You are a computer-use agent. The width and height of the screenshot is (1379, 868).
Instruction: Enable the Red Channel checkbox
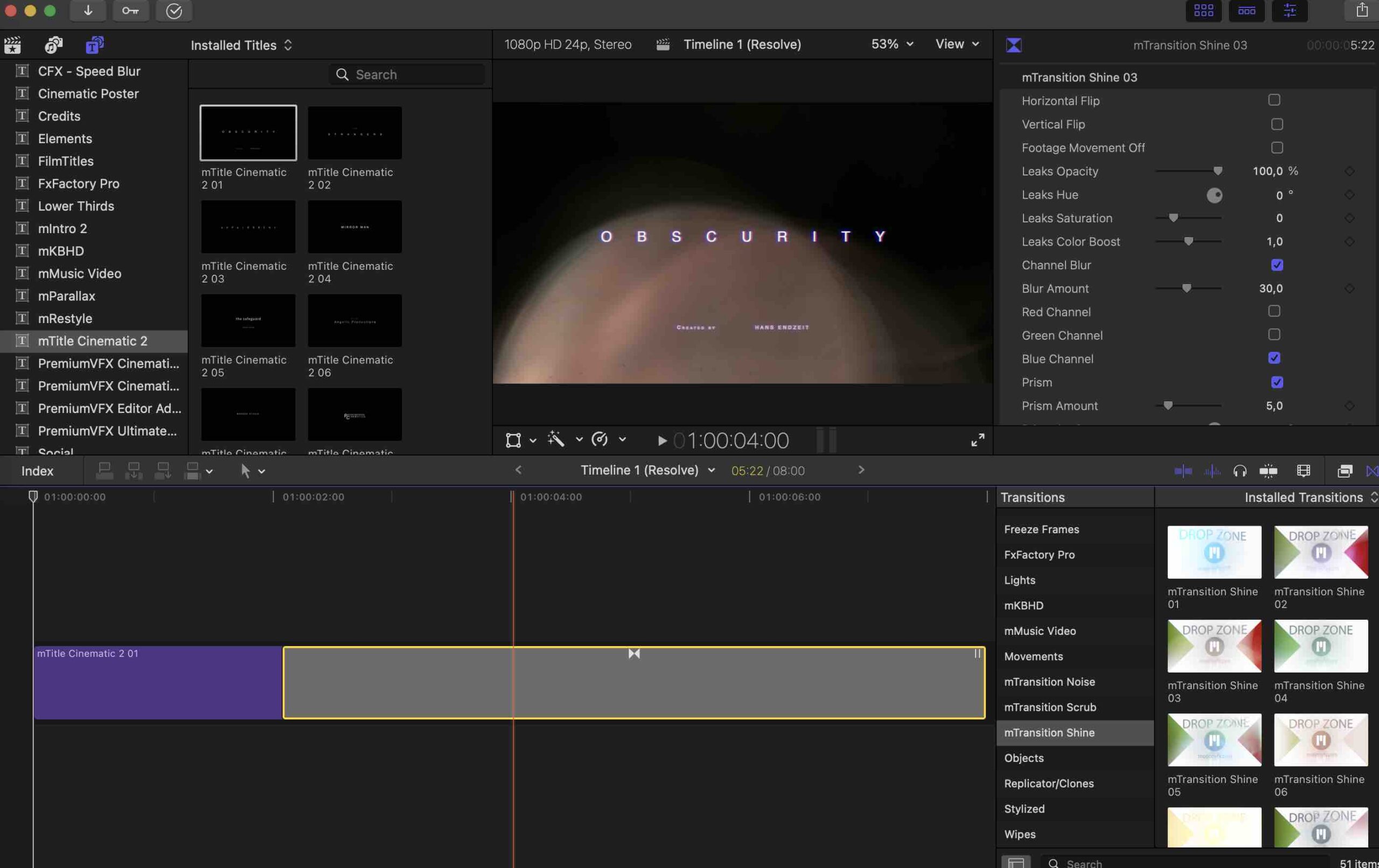tap(1274, 311)
